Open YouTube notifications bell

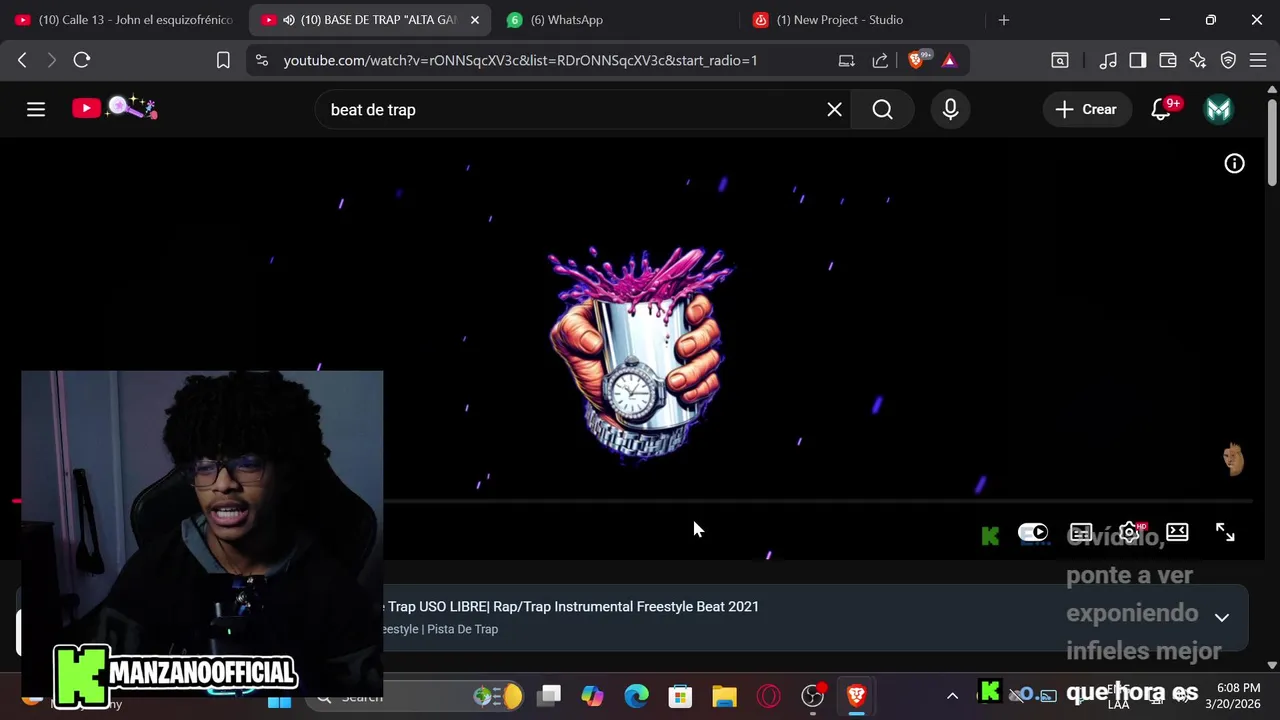1161,109
